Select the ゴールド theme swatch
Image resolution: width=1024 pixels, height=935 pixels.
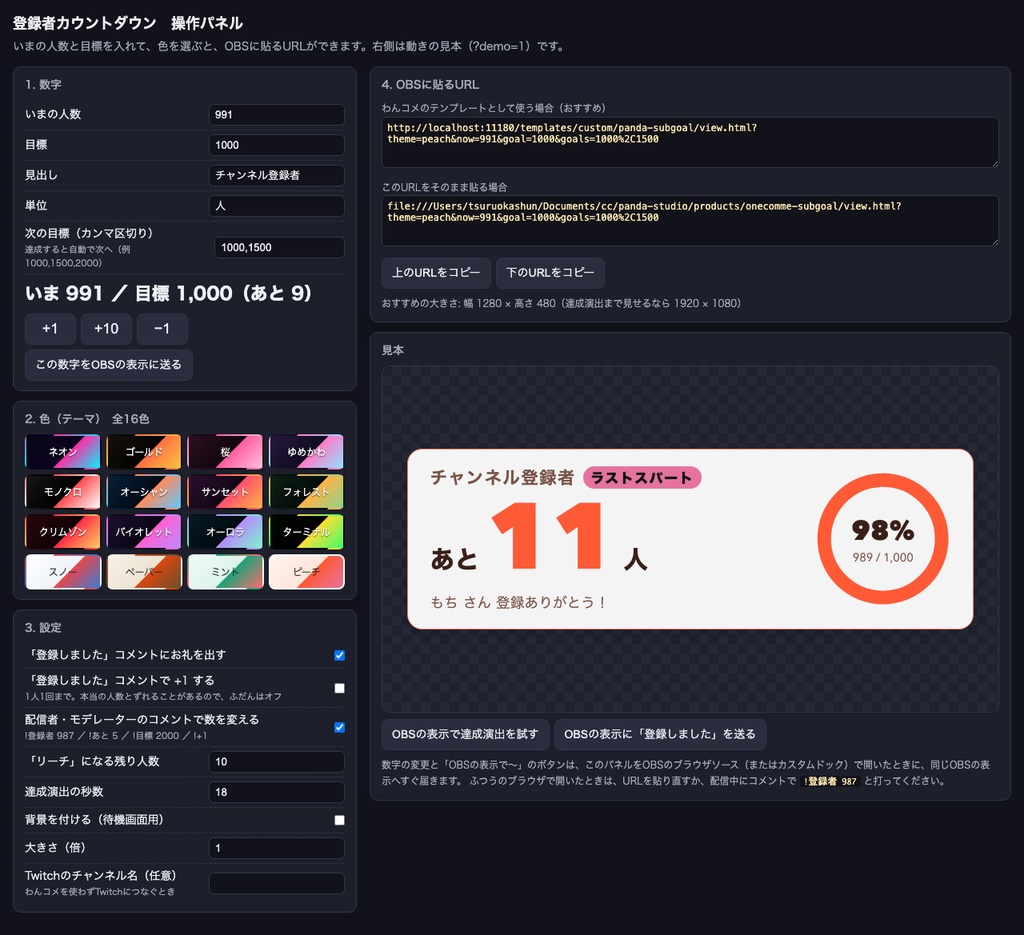pyautogui.click(x=144, y=452)
